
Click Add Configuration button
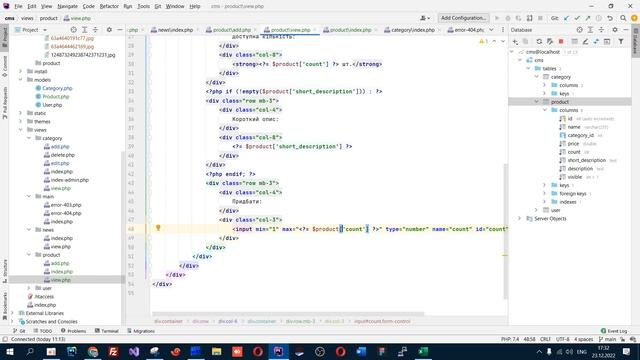[463, 18]
